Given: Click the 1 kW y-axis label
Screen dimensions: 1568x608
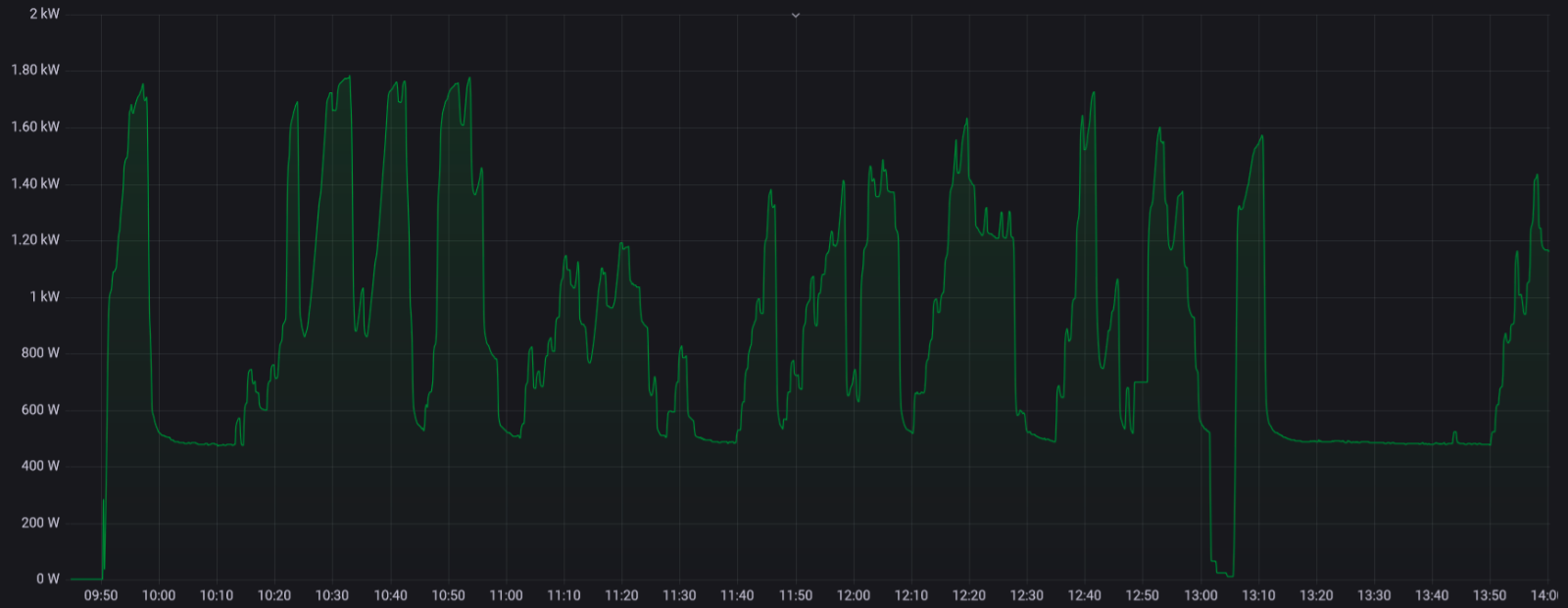Looking at the screenshot, I should (x=44, y=296).
